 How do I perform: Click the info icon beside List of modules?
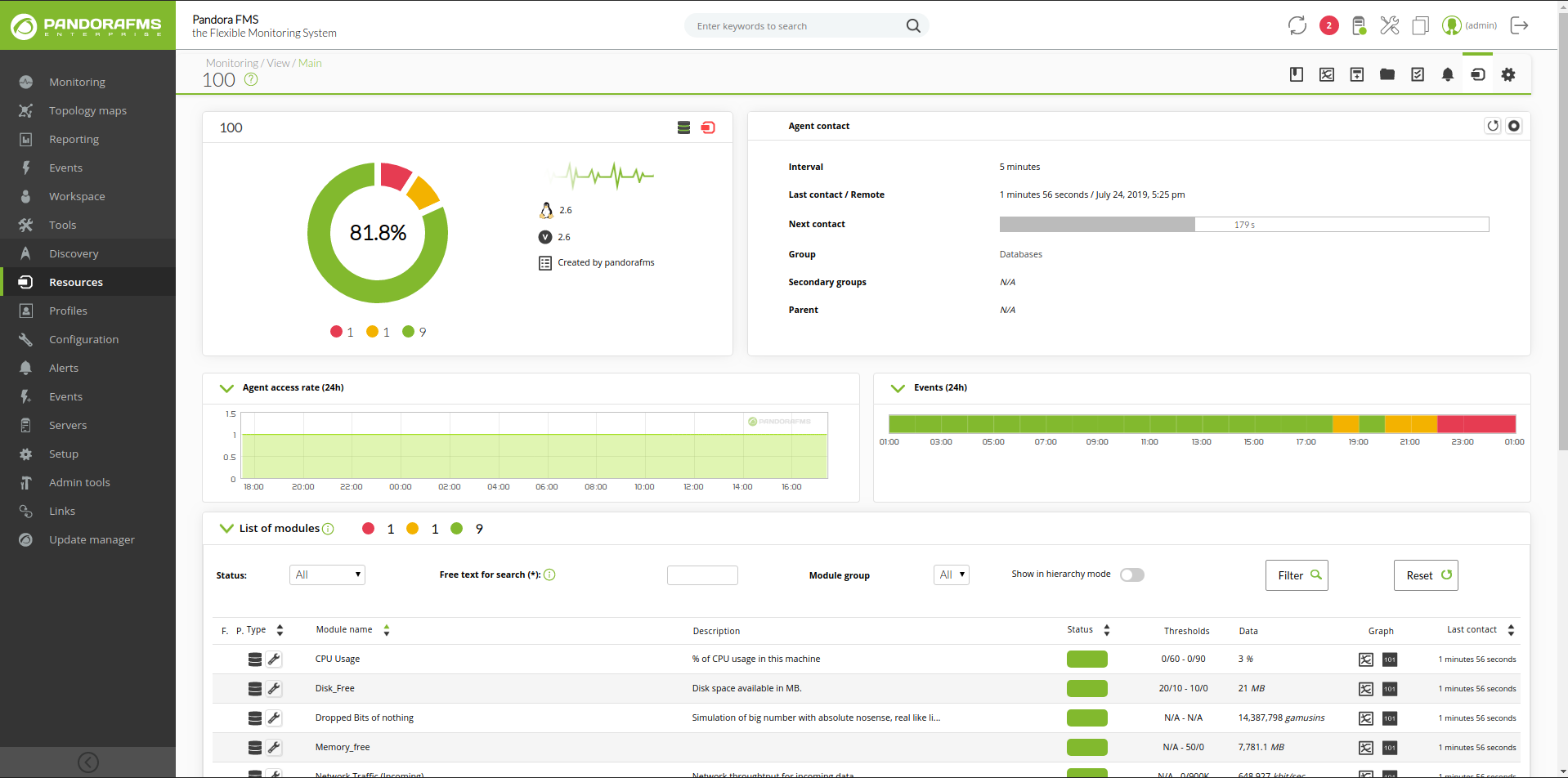(x=328, y=529)
